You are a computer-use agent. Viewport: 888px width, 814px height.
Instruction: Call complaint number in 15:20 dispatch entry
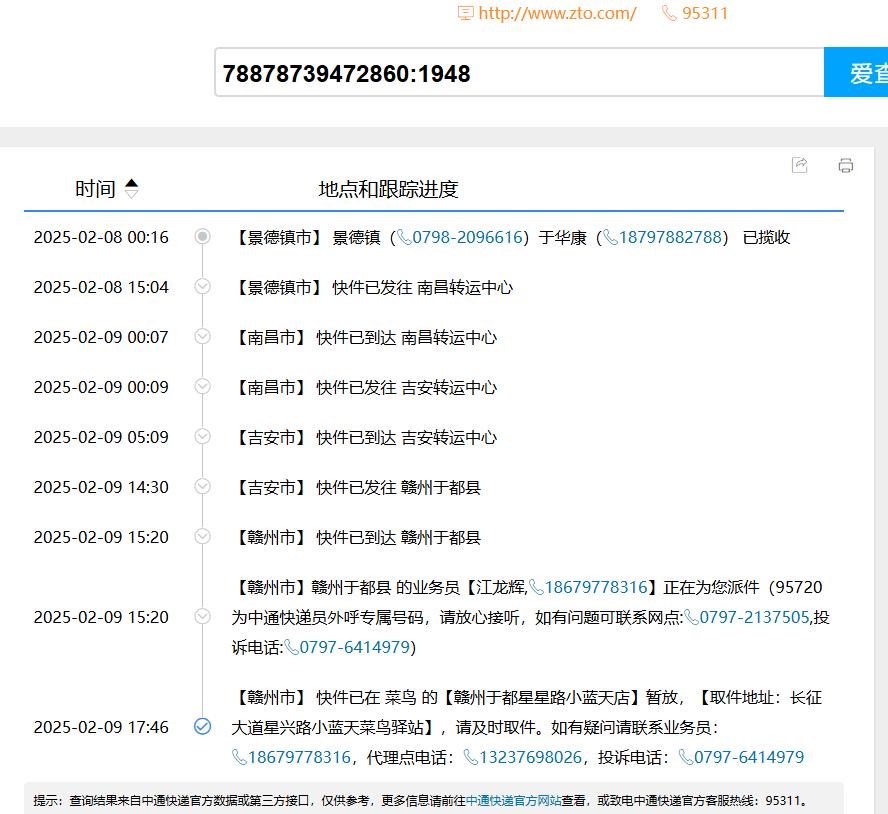pyautogui.click(x=354, y=647)
